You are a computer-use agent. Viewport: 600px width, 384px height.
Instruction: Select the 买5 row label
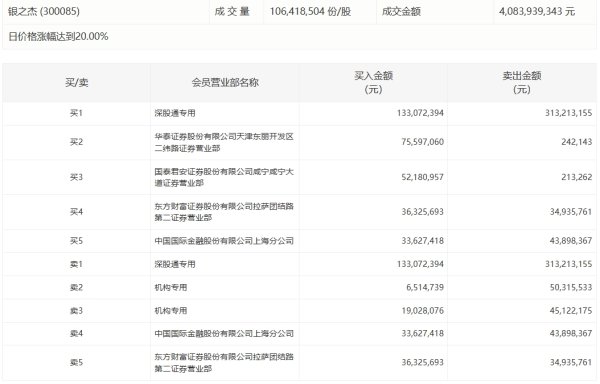click(76, 241)
